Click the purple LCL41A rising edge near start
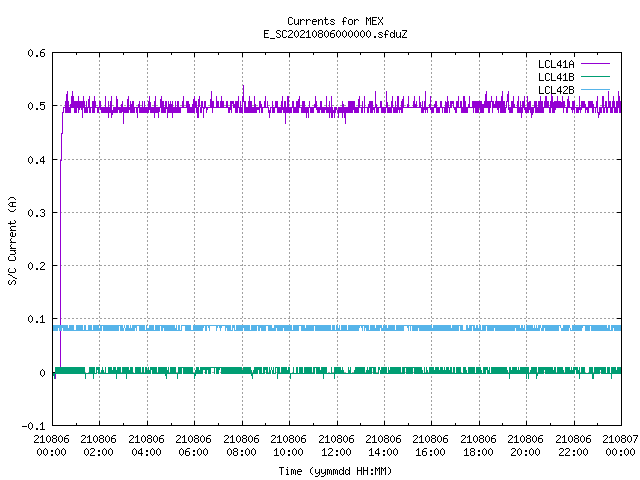The image size is (640, 480). point(61,241)
